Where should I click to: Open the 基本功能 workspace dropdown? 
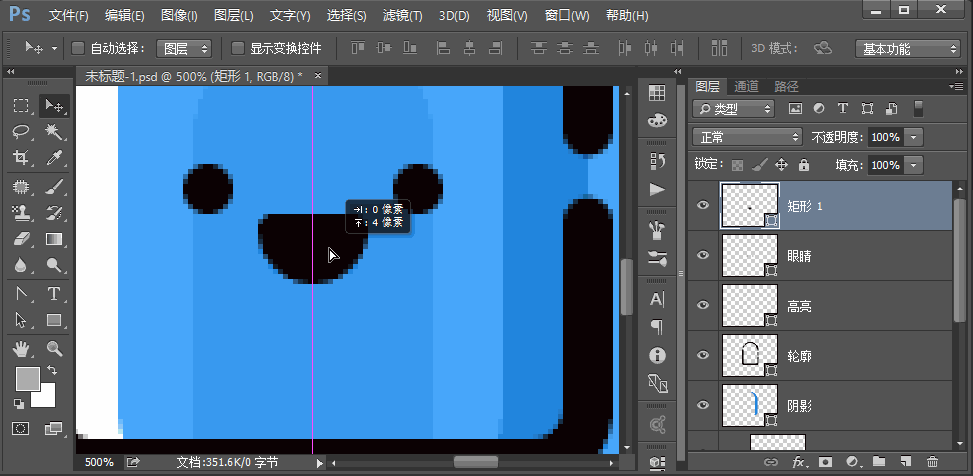(x=908, y=49)
